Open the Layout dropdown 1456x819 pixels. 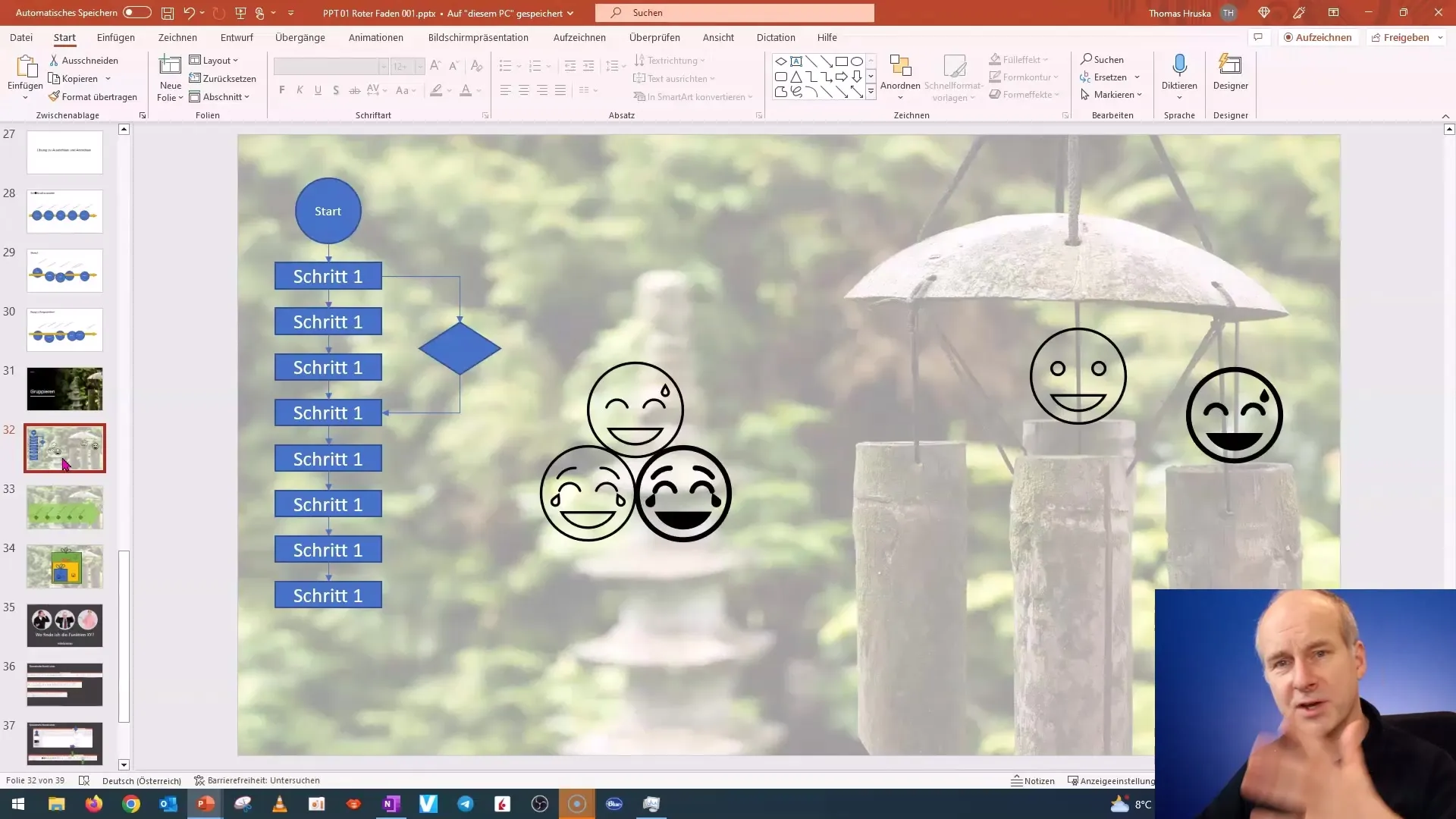pos(214,61)
